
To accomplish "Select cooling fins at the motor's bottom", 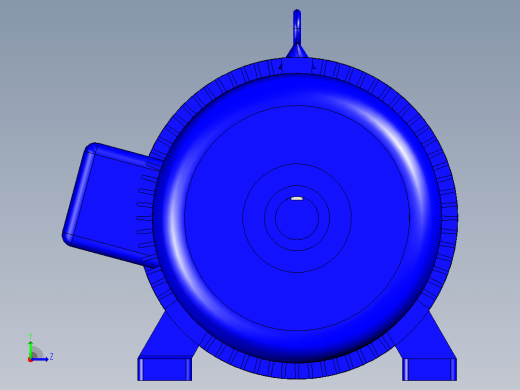I will pyautogui.click(x=297, y=371).
